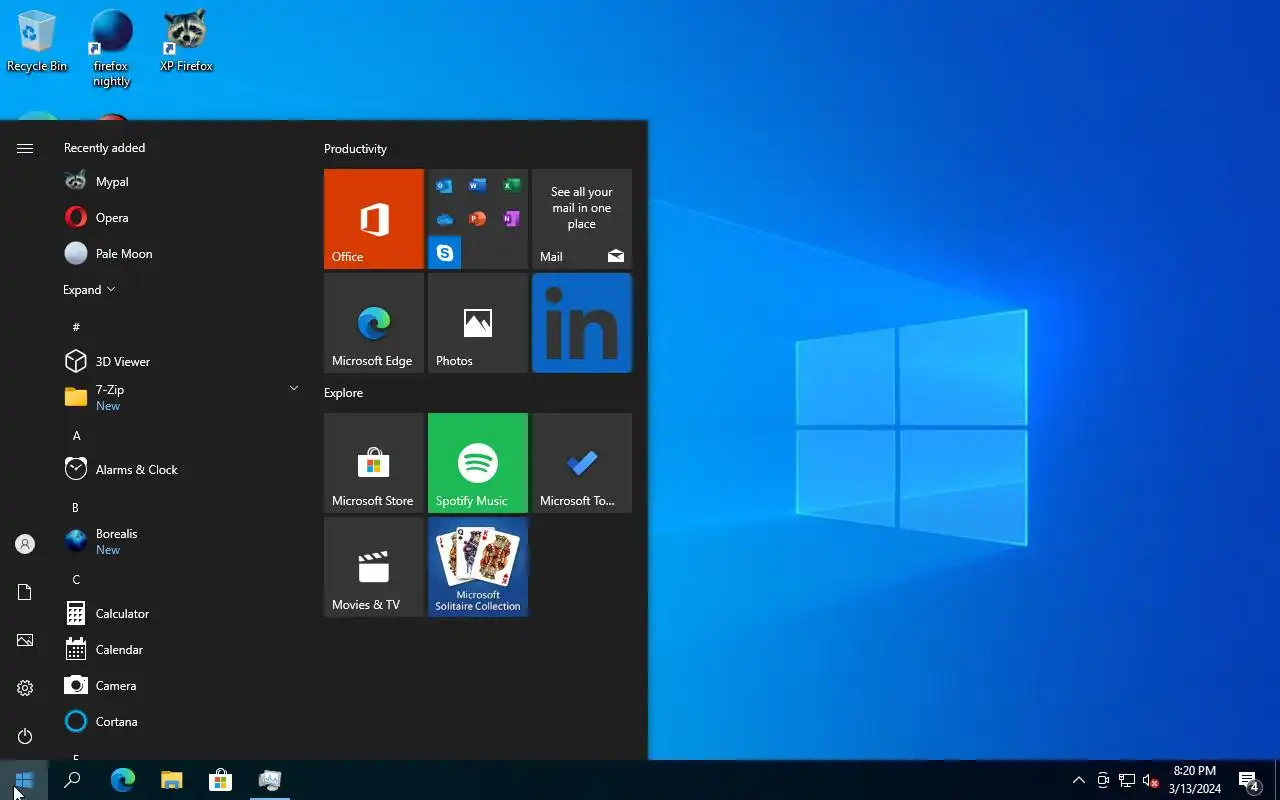The height and width of the screenshot is (800, 1280).
Task: Select the Recently added heading
Action: tap(104, 148)
